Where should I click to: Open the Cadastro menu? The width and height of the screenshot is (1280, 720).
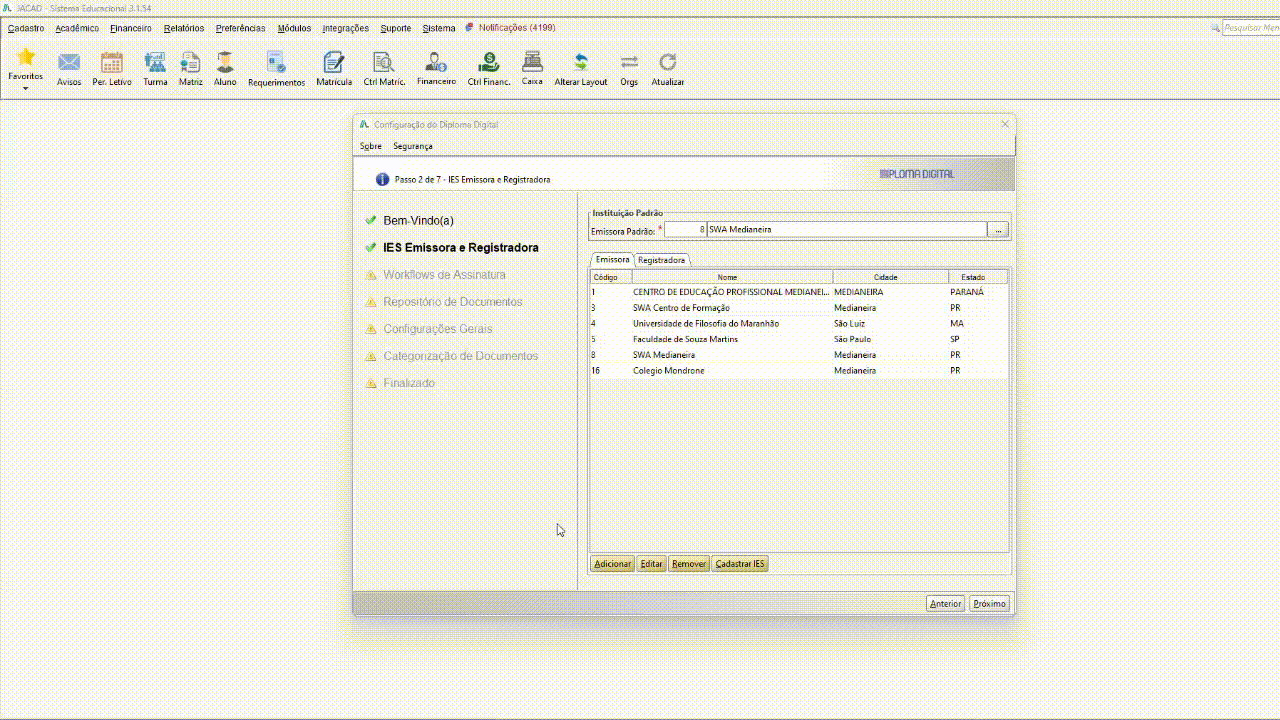click(26, 28)
